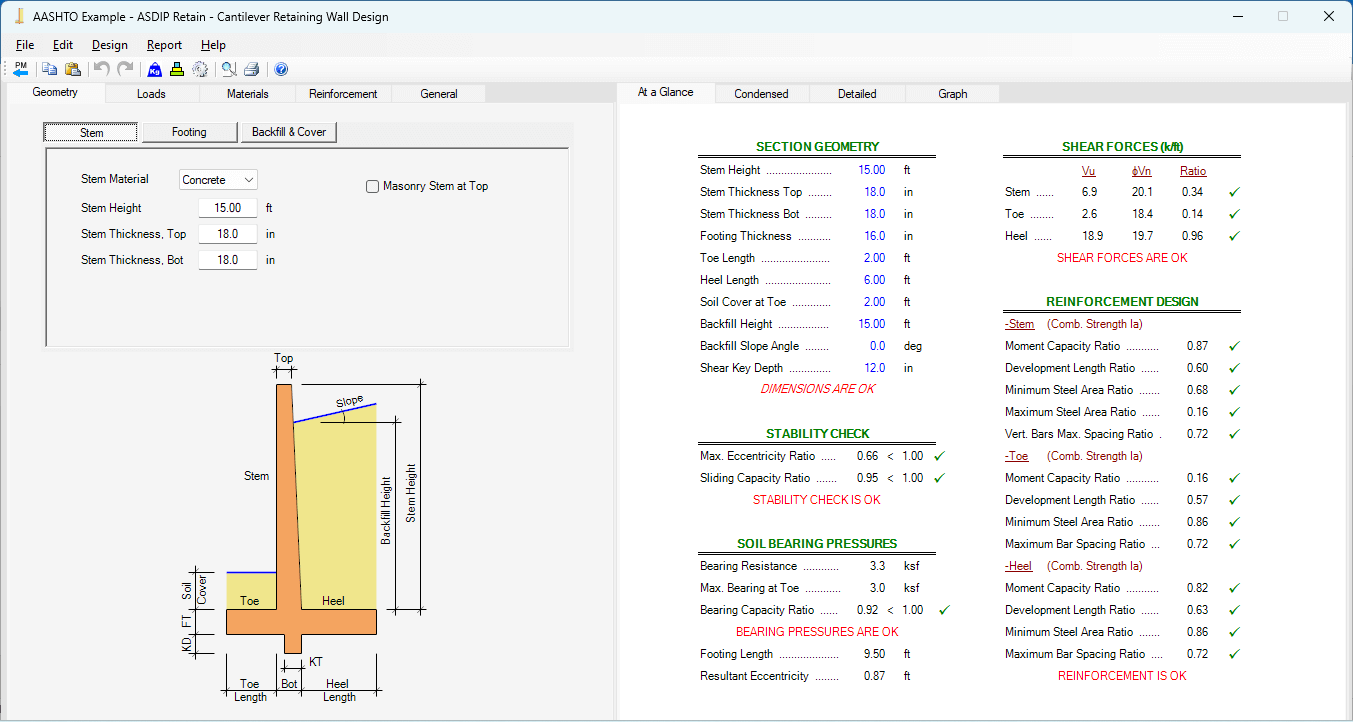
Task: Open the Design menu
Action: click(x=109, y=45)
